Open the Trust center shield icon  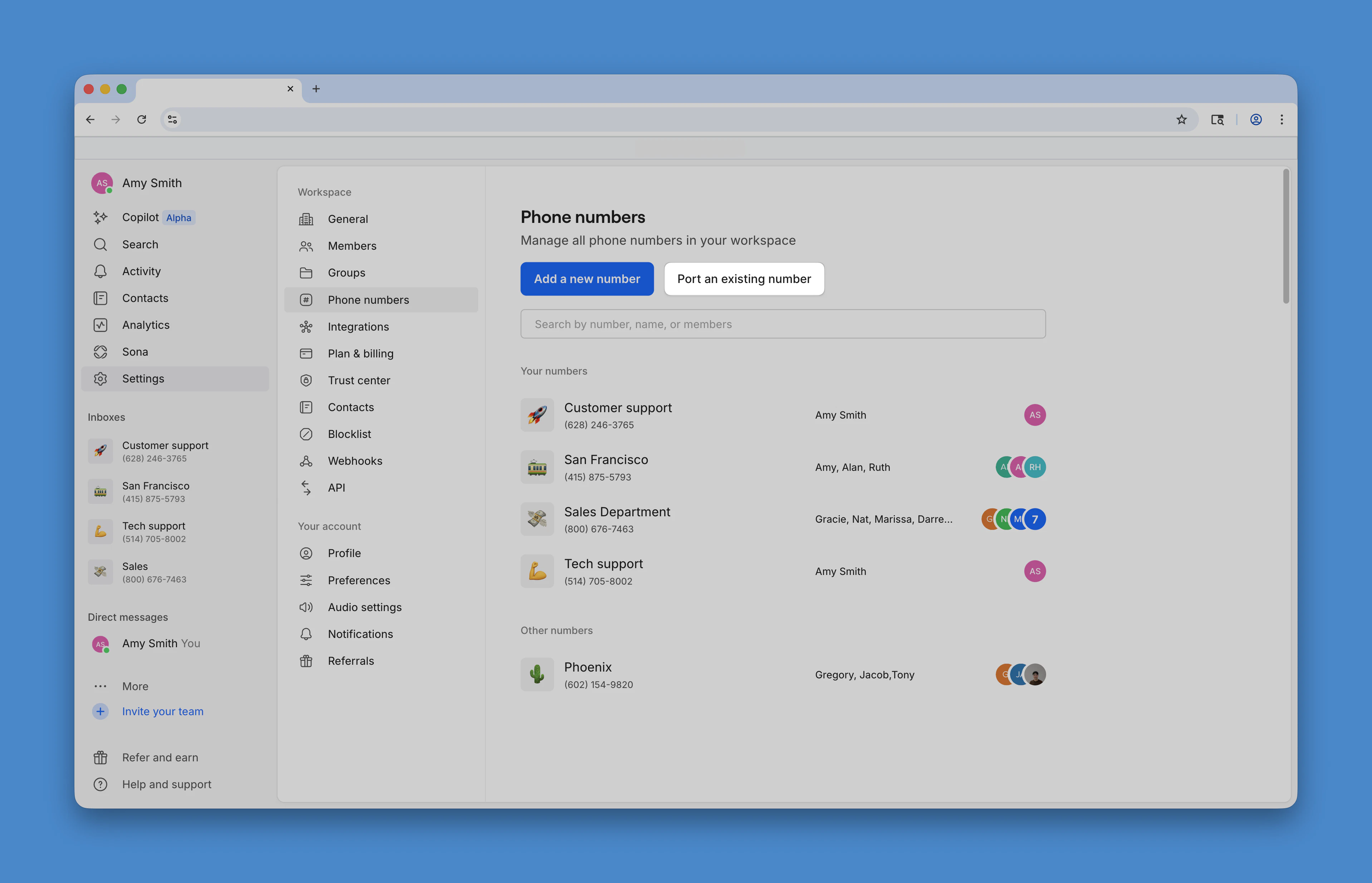point(306,381)
